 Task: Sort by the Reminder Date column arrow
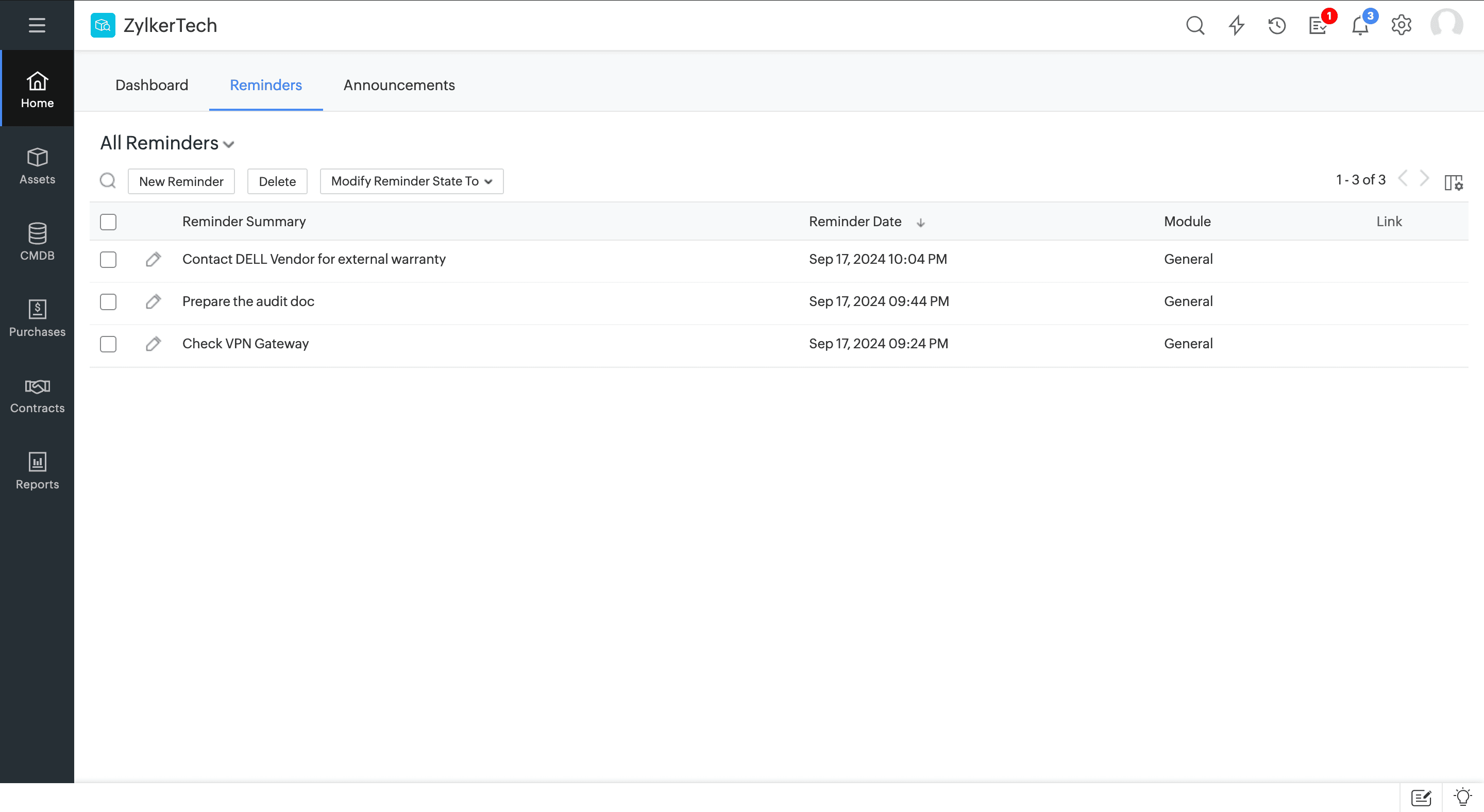click(x=920, y=222)
